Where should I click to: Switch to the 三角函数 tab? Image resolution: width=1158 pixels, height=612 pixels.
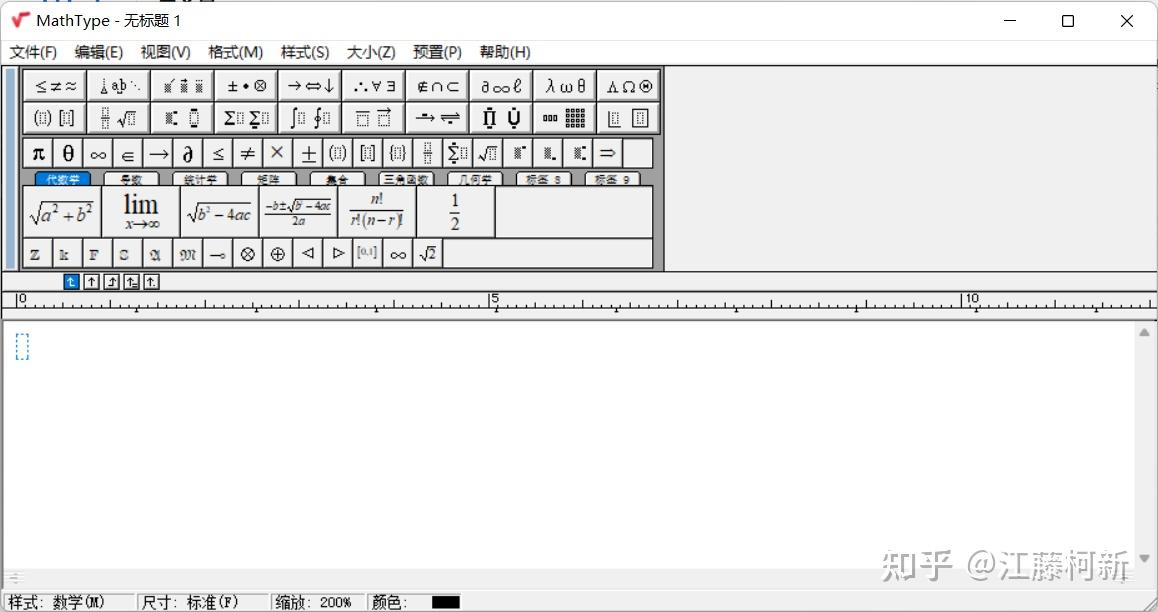pos(406,179)
